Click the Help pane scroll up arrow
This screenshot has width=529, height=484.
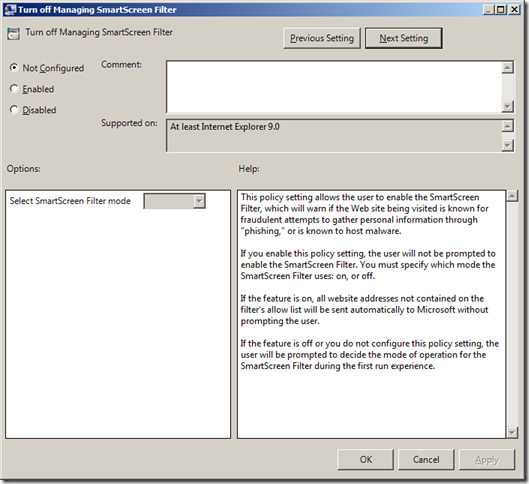click(x=512, y=196)
